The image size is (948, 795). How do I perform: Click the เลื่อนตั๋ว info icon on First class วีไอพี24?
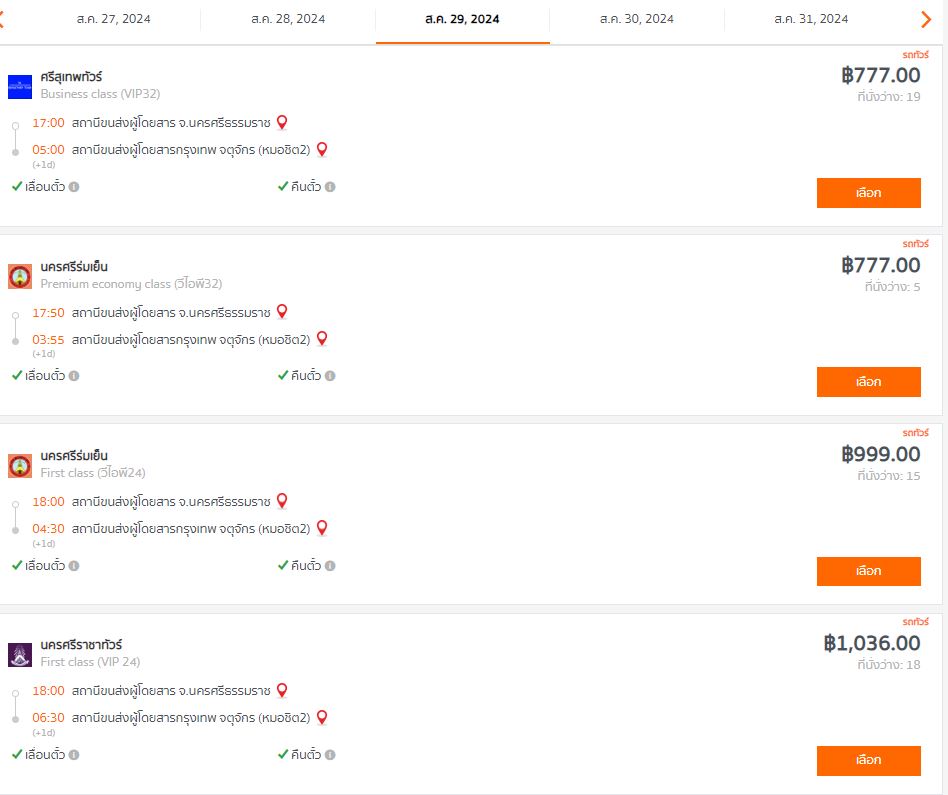point(74,566)
